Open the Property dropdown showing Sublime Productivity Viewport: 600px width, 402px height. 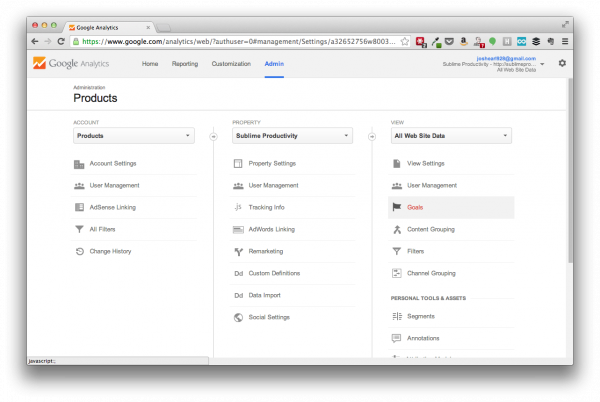292,136
